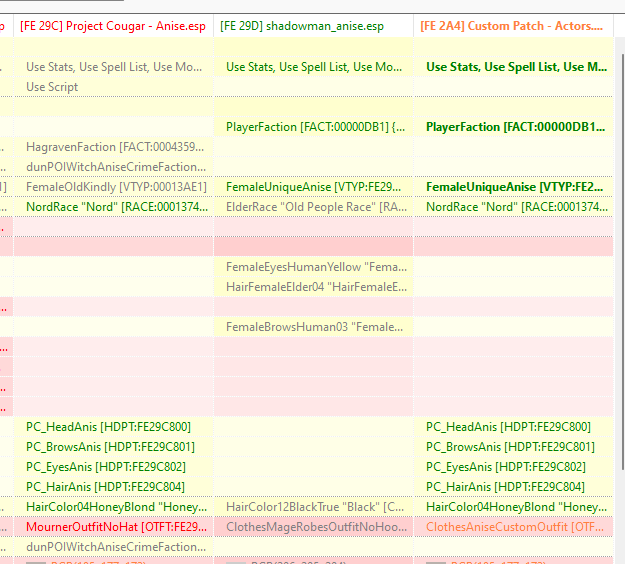
Task: Select the FemaleOldKindly voice type cell
Action: [113, 187]
